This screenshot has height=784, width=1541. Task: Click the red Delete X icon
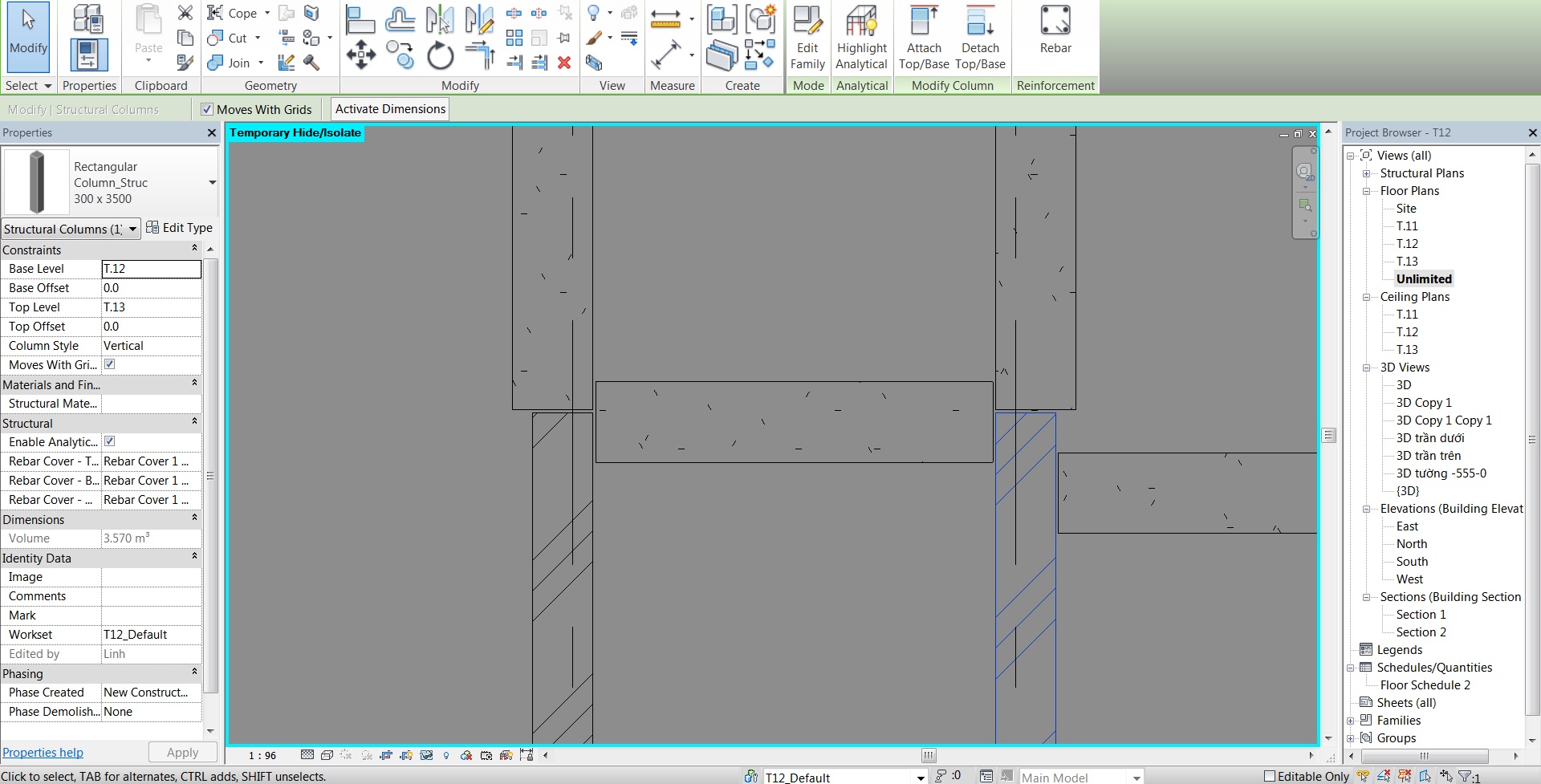tap(564, 63)
